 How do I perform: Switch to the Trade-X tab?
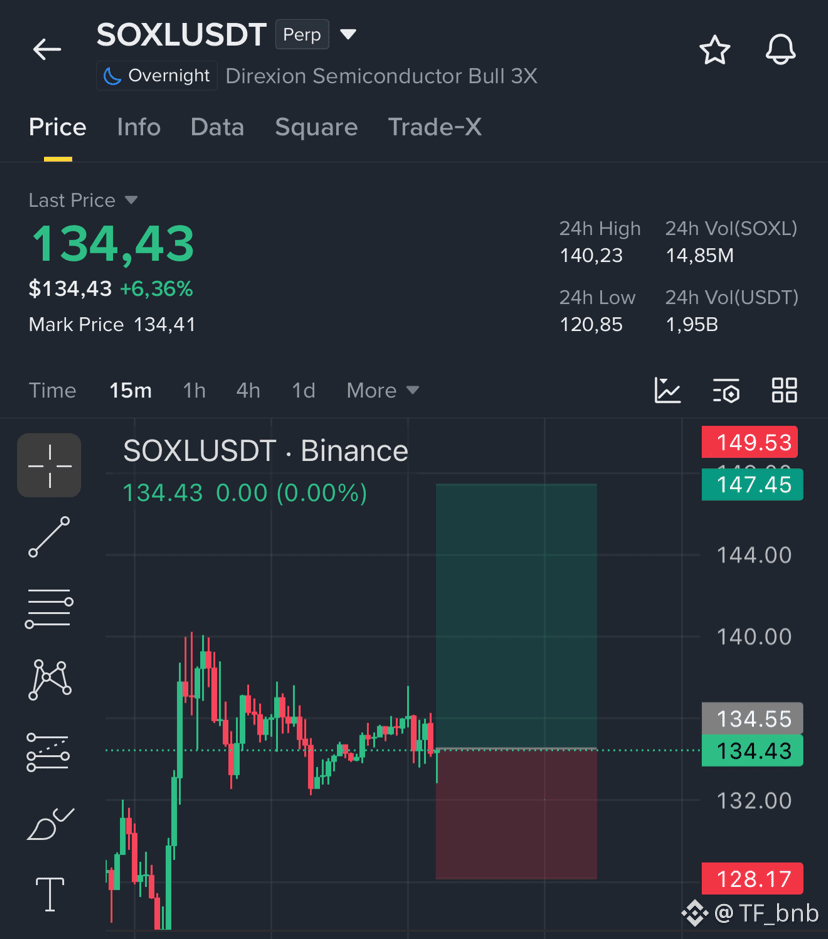tap(435, 127)
